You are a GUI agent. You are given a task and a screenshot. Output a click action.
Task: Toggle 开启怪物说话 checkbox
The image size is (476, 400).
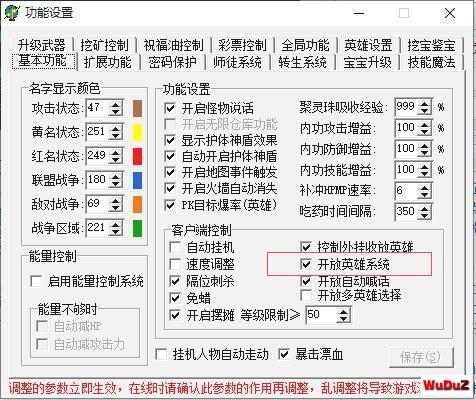tap(170, 108)
